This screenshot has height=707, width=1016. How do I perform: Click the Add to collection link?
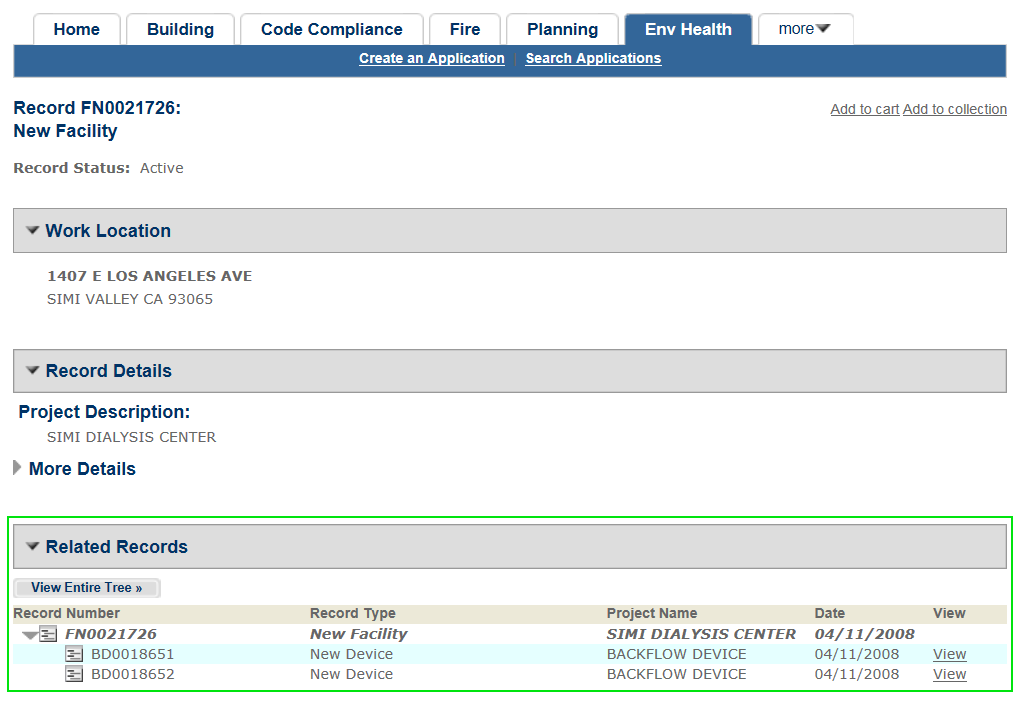tap(954, 109)
